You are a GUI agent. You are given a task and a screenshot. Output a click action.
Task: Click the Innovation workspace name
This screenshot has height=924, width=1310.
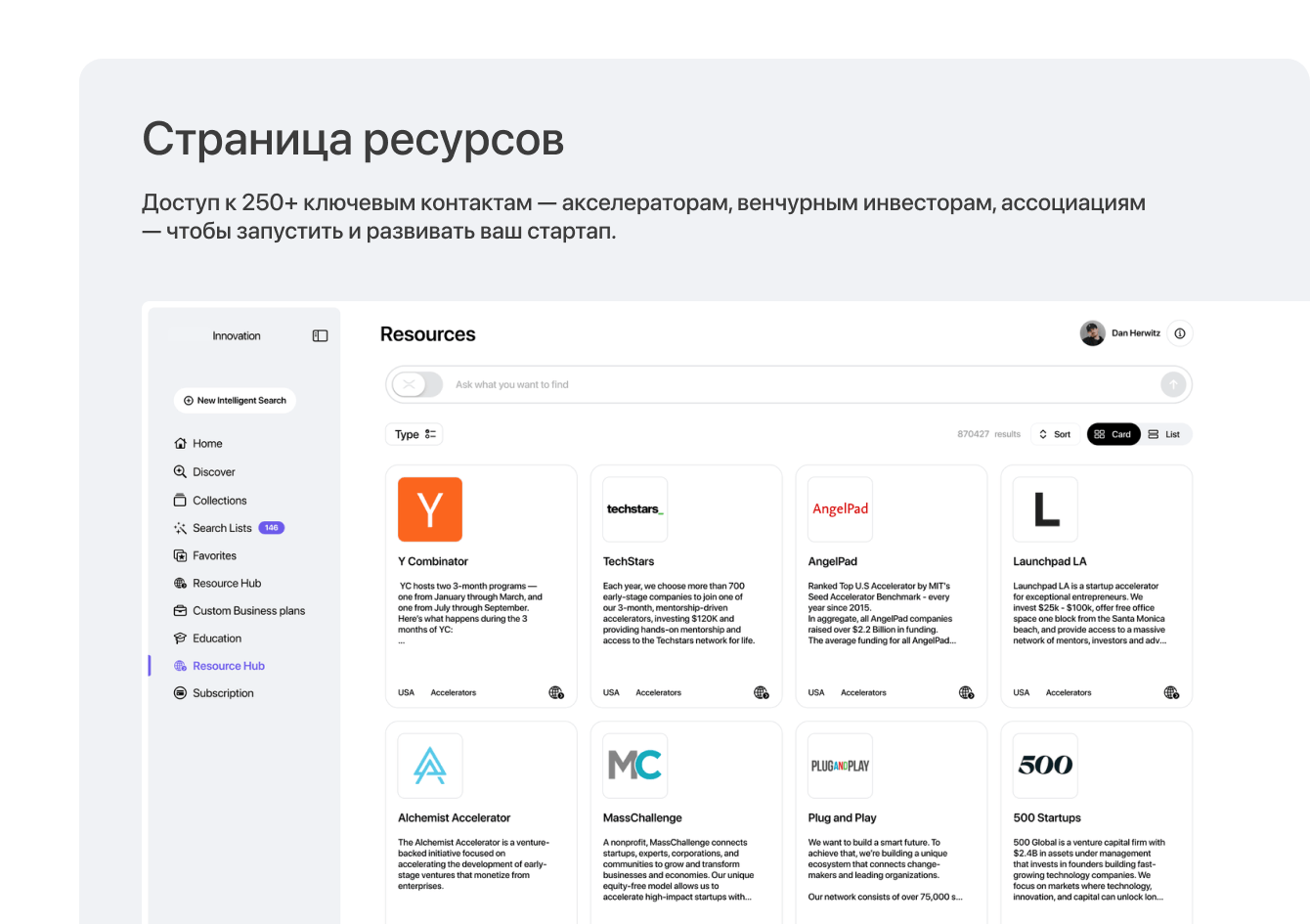(x=237, y=335)
